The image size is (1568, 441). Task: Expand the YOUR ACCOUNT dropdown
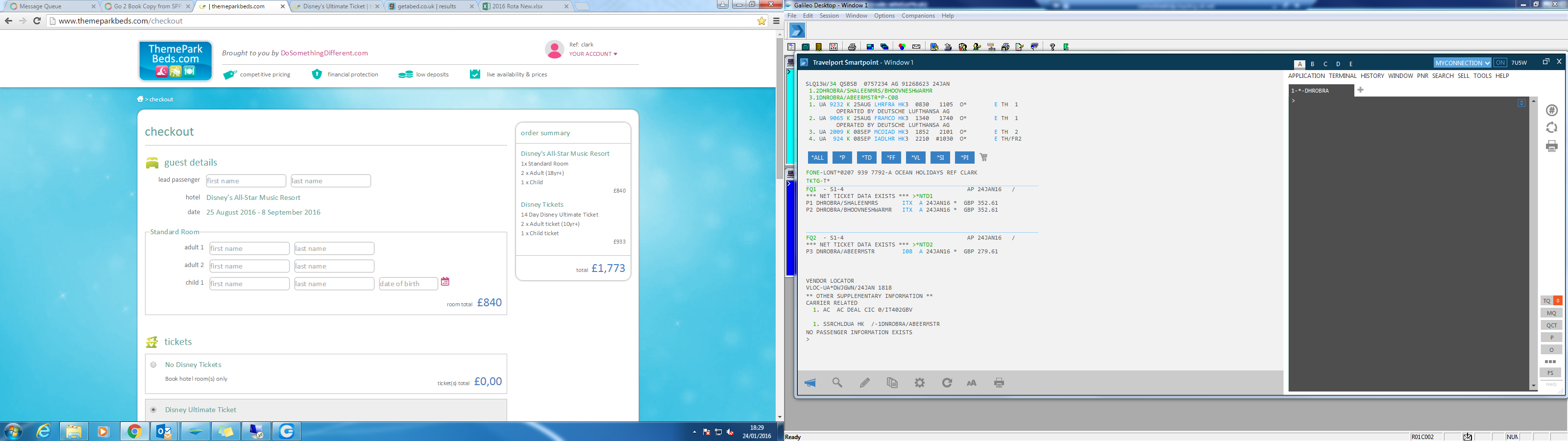tap(593, 54)
